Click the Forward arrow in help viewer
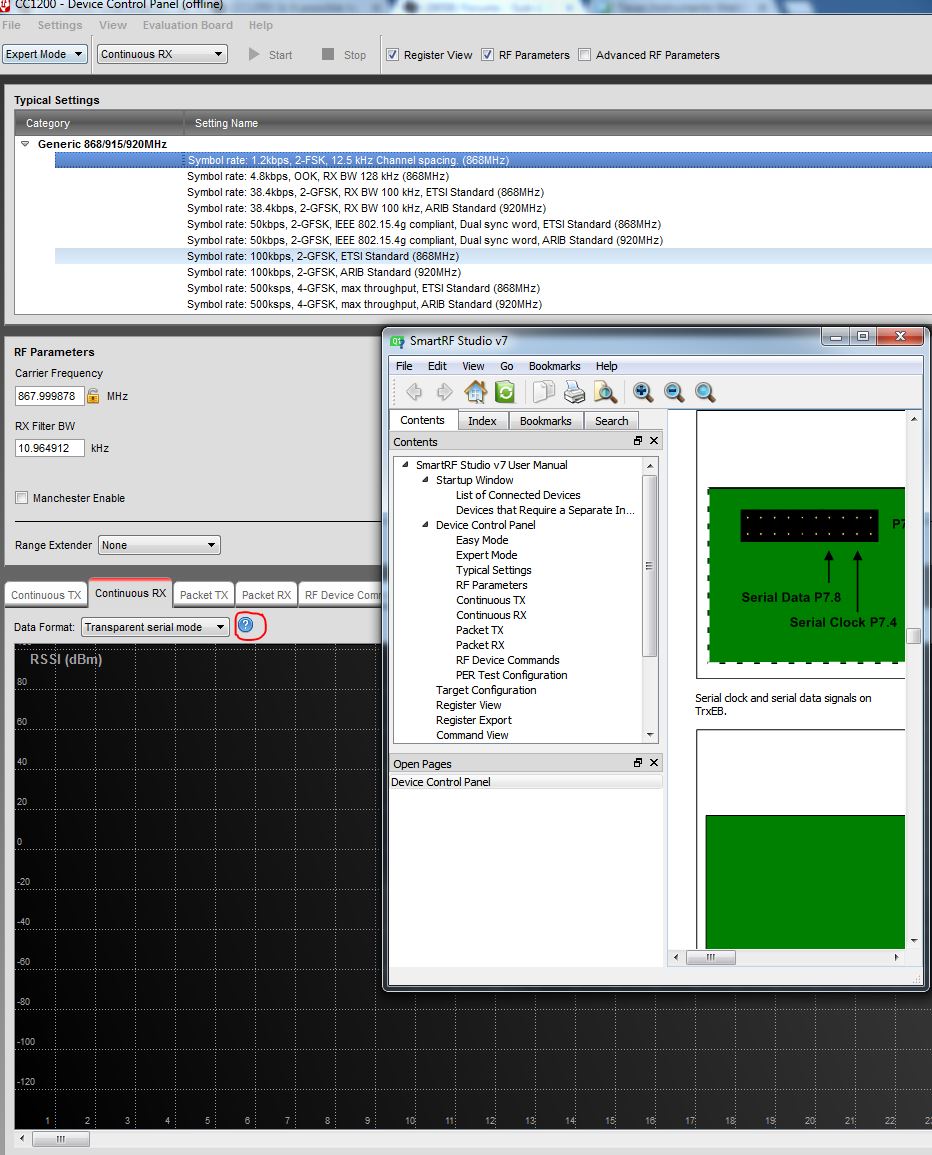Viewport: 932px width, 1155px height. coord(444,392)
